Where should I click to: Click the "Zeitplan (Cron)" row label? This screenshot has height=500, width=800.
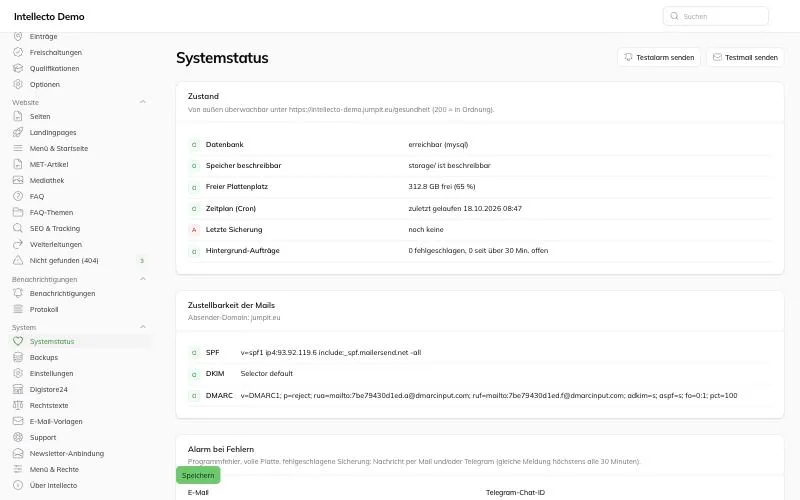point(231,208)
